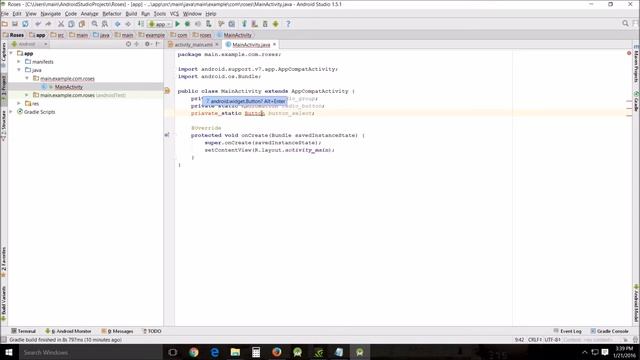Screen dimensions: 640x360
Task: Open the app run configuration dropdown
Action: (160, 24)
